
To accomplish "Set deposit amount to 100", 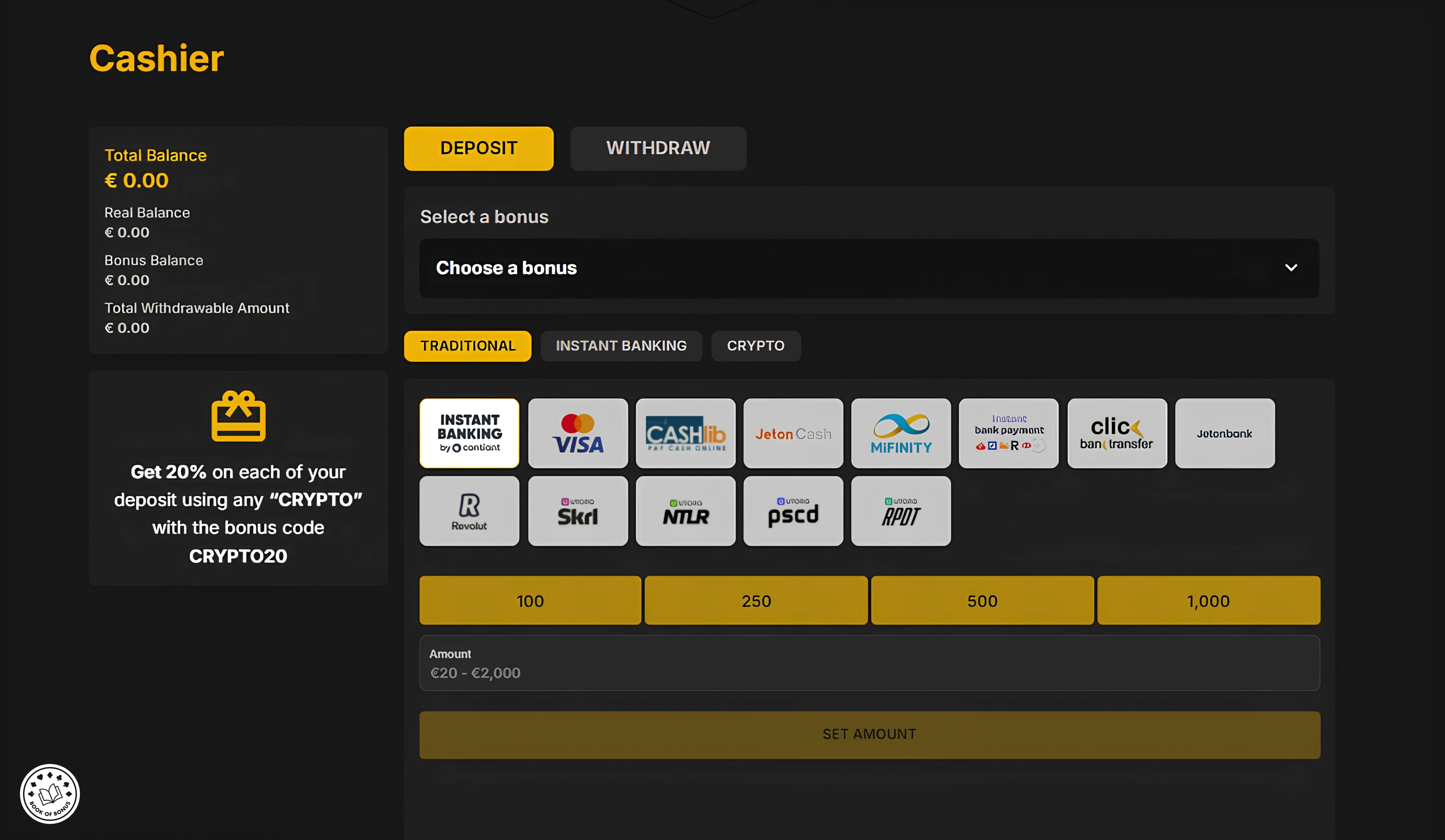I will click(530, 600).
